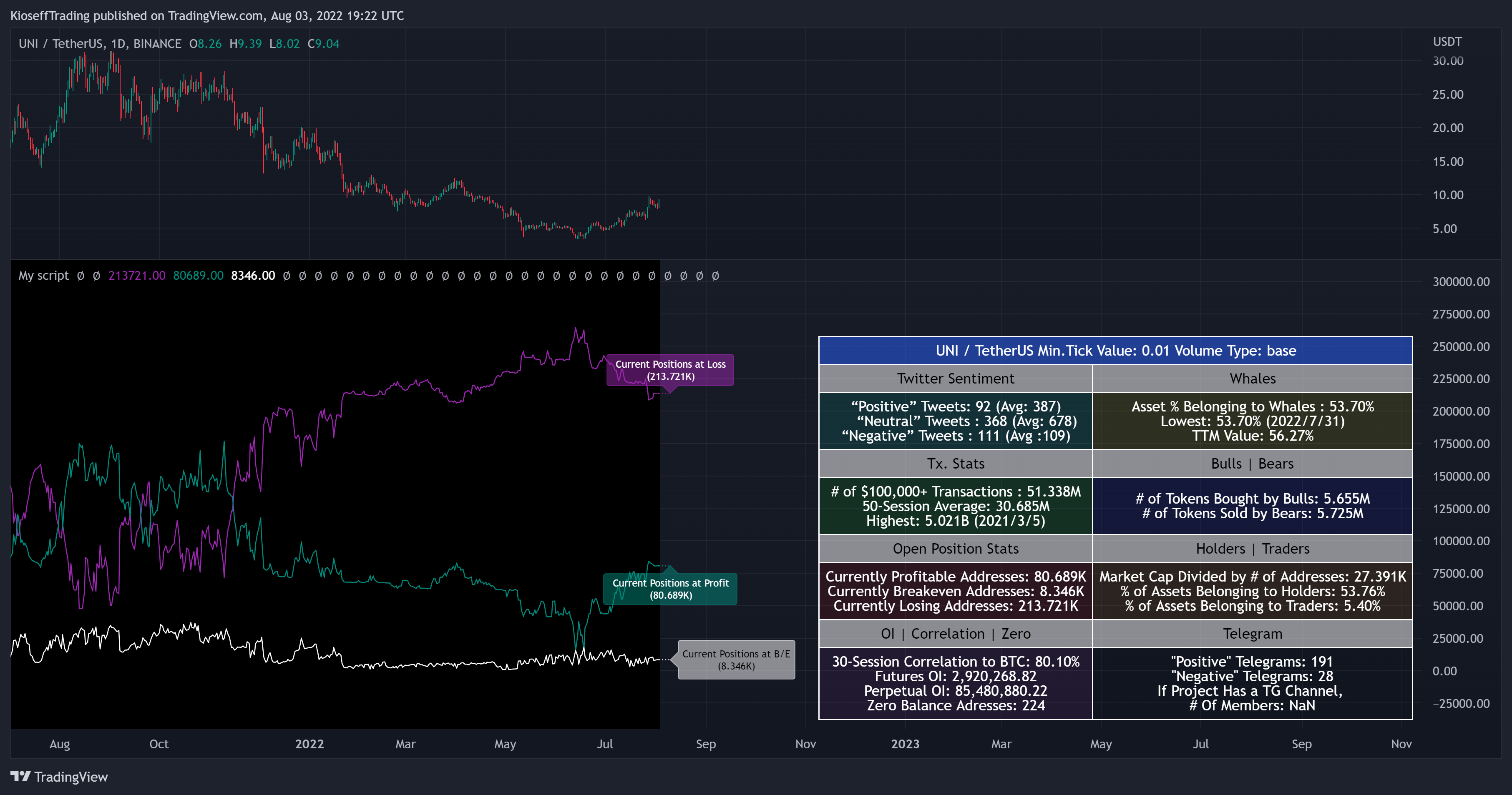Click the TradingView logo at bottom left
Viewport: 1512px width, 795px height.
(59, 776)
